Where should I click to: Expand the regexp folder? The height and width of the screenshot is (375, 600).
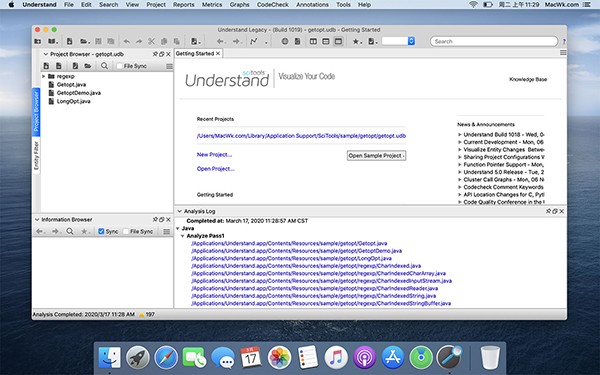44,76
